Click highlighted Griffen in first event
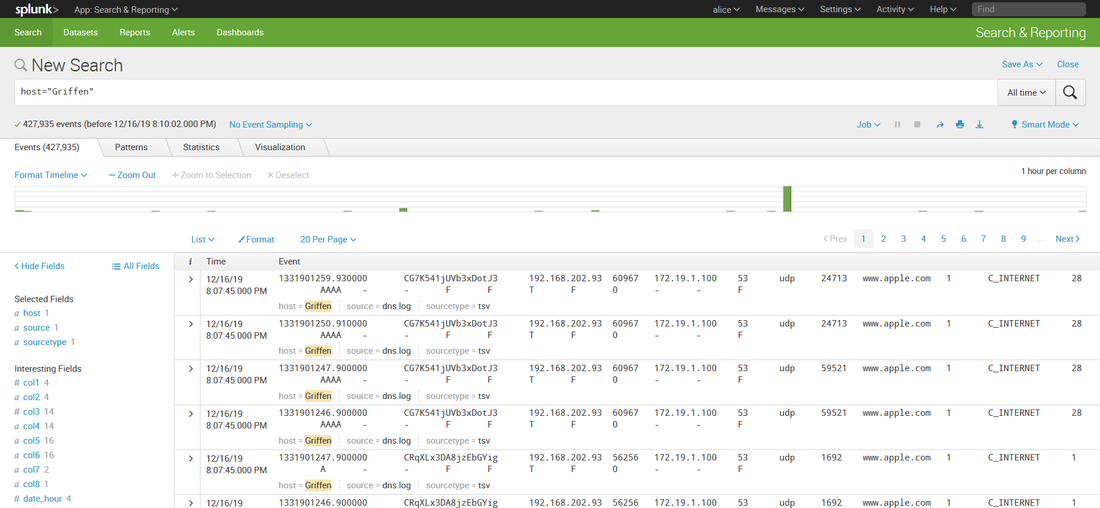 318,306
